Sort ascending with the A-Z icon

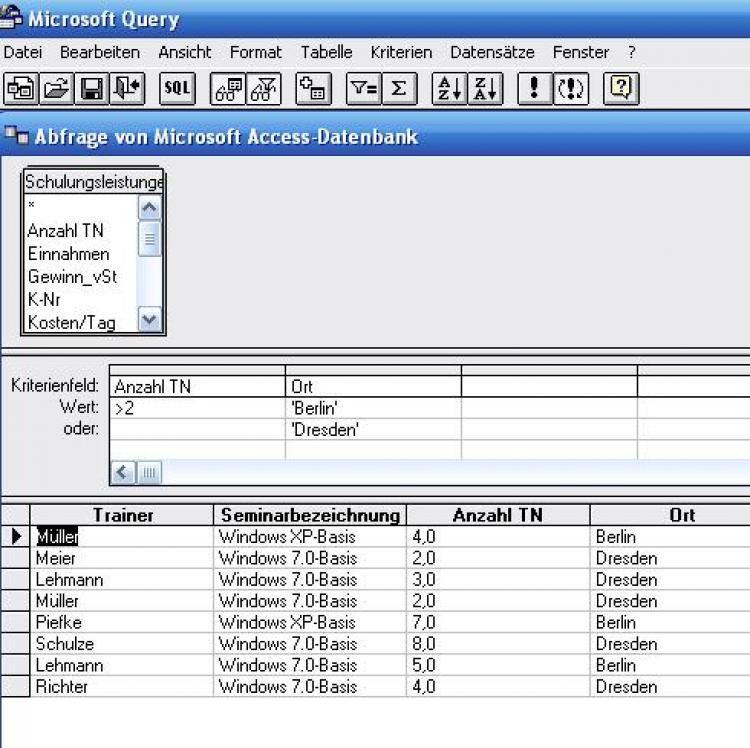[x=449, y=88]
